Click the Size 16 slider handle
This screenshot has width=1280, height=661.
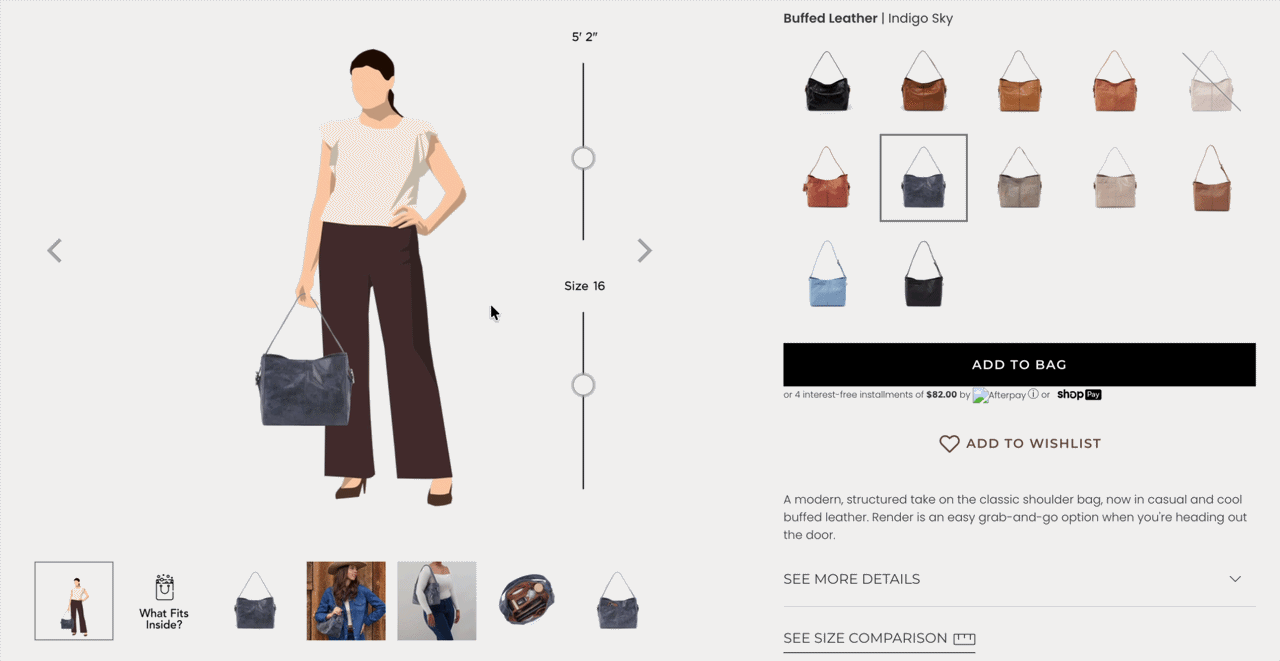point(583,385)
